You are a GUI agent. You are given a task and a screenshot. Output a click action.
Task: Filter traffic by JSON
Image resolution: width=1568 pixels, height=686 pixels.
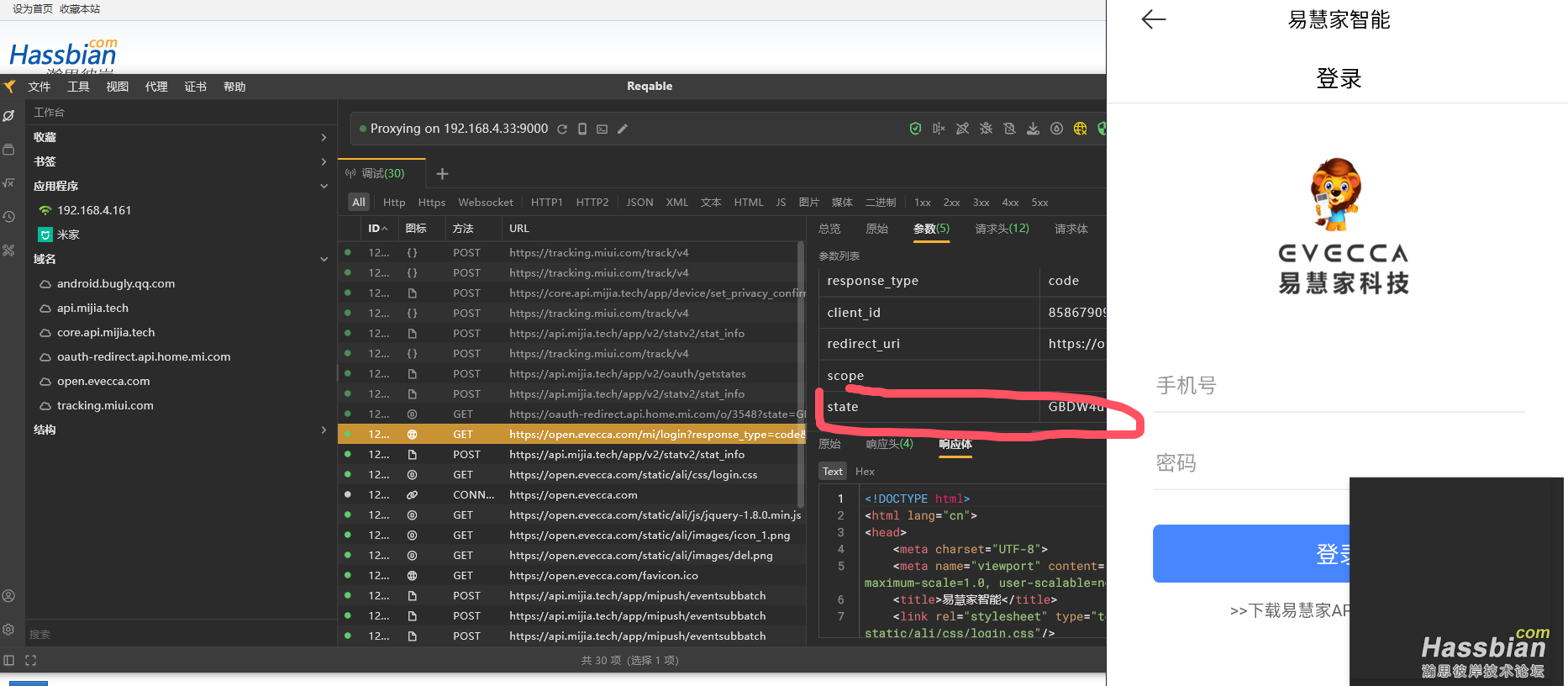coord(639,203)
